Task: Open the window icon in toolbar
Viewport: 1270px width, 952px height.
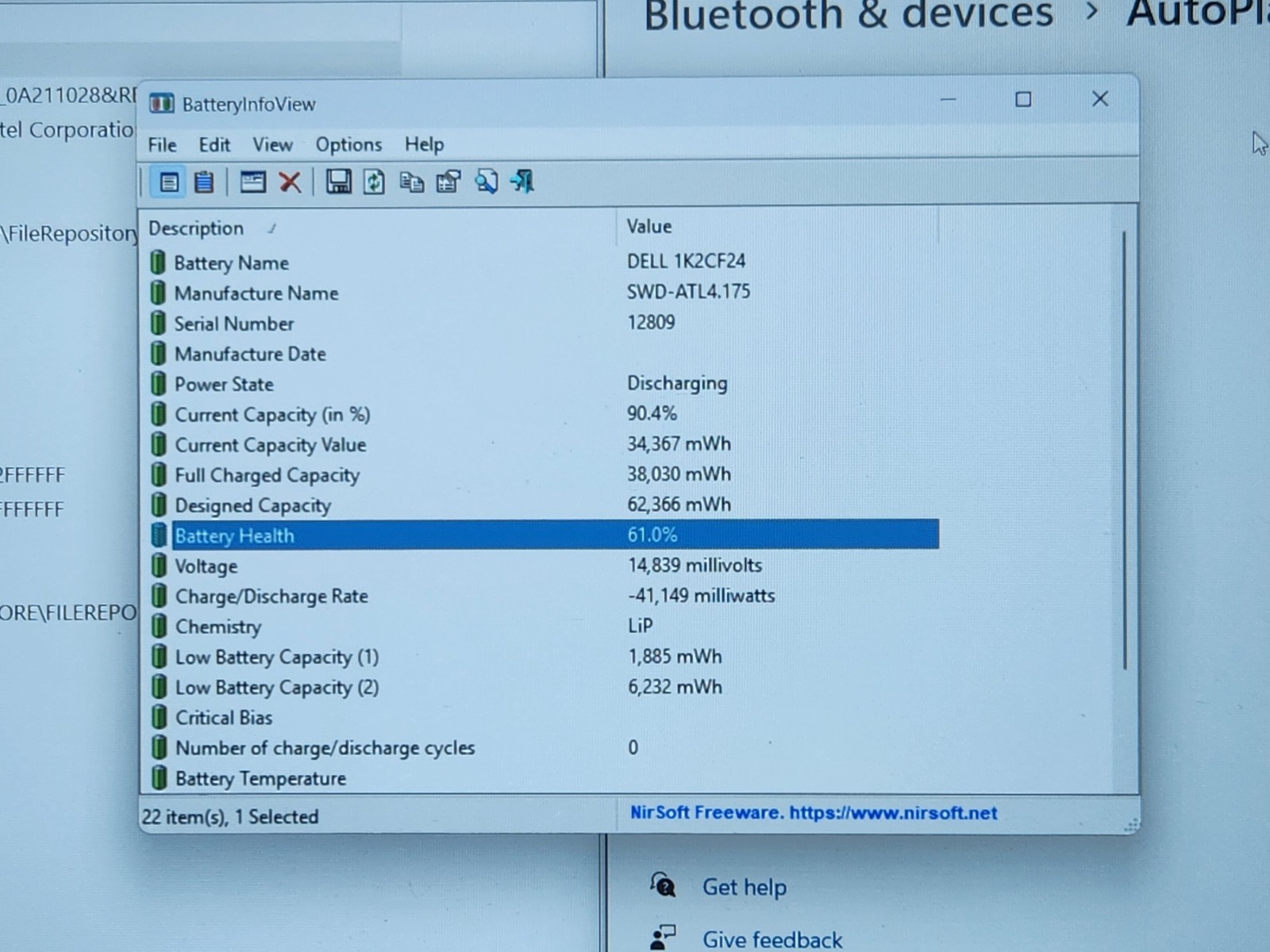Action: pyautogui.click(x=252, y=182)
